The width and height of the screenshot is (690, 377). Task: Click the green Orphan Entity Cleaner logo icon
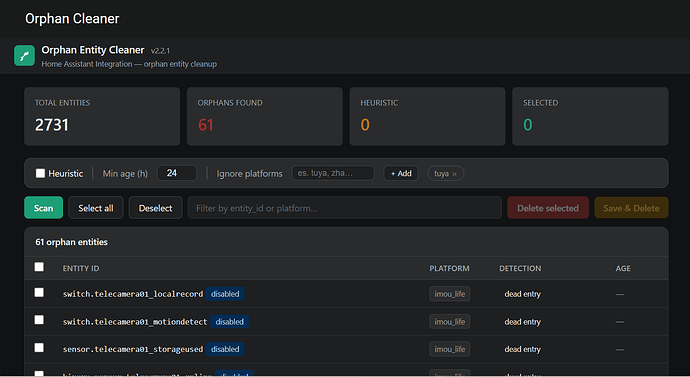tap(24, 55)
